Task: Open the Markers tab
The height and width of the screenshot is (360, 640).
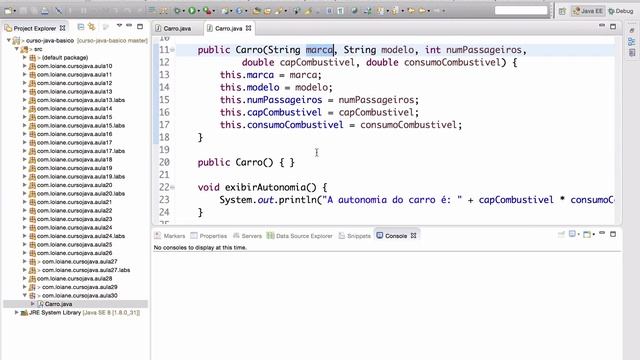Action: click(170, 236)
